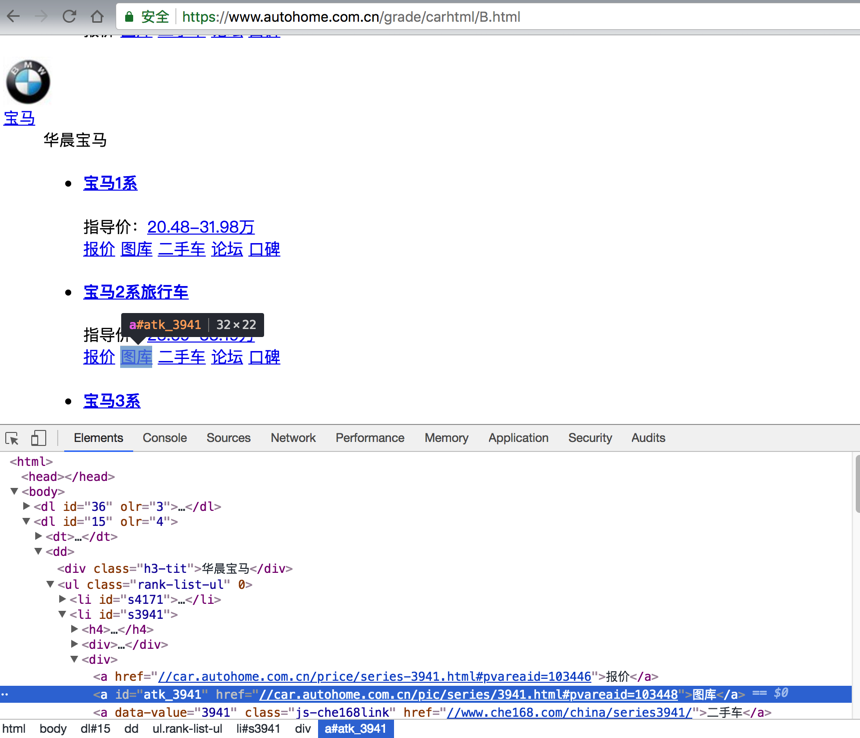
Task: Switch to the Elements tab
Action: [98, 438]
